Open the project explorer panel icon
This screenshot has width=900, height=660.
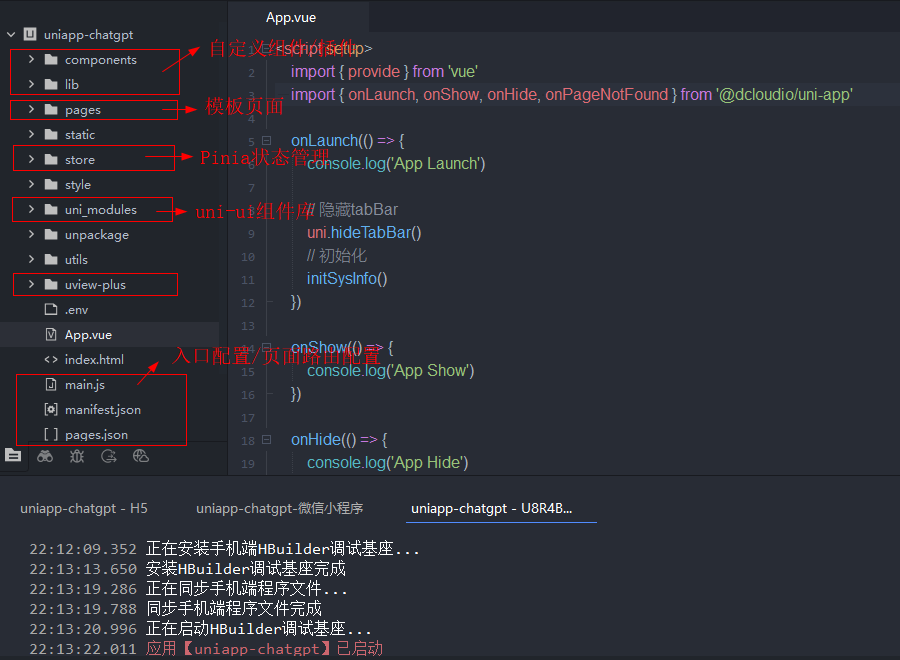pyautogui.click(x=13, y=456)
